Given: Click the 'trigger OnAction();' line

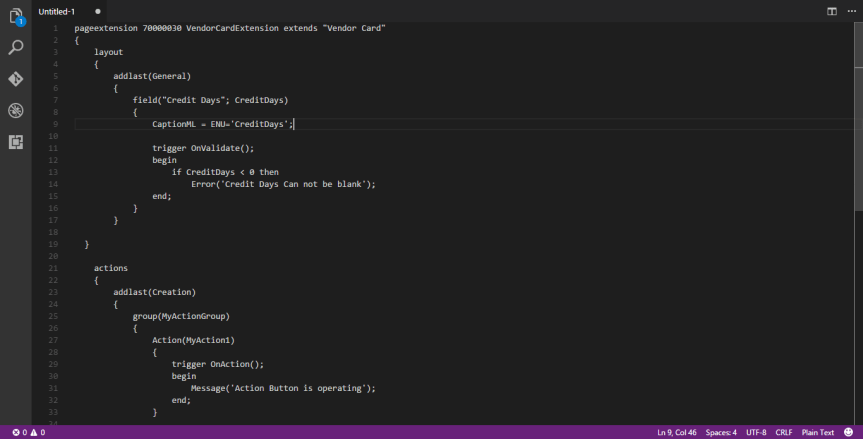Looking at the screenshot, I should pos(218,364).
